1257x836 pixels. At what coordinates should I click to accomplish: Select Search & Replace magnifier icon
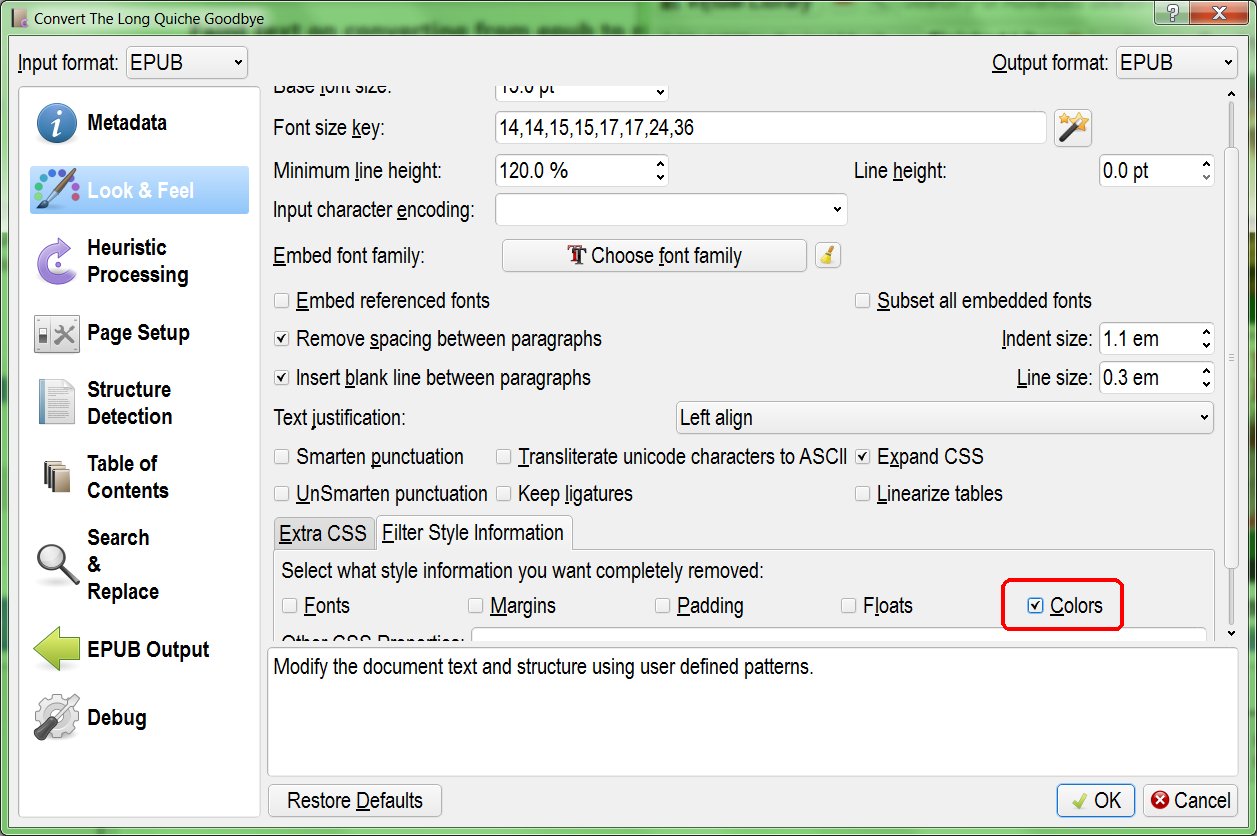click(x=57, y=565)
